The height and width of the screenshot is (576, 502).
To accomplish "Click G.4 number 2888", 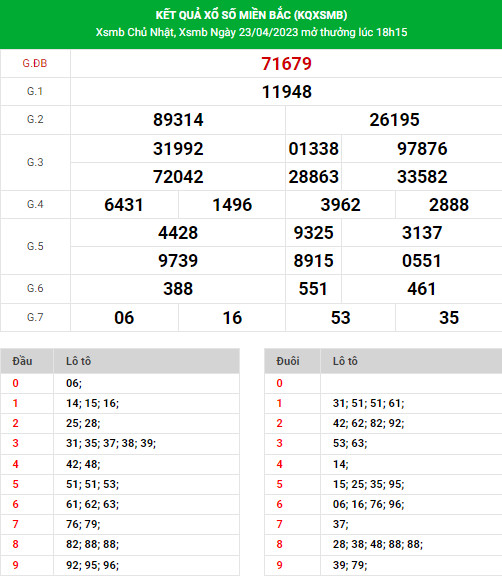I will coord(449,205).
